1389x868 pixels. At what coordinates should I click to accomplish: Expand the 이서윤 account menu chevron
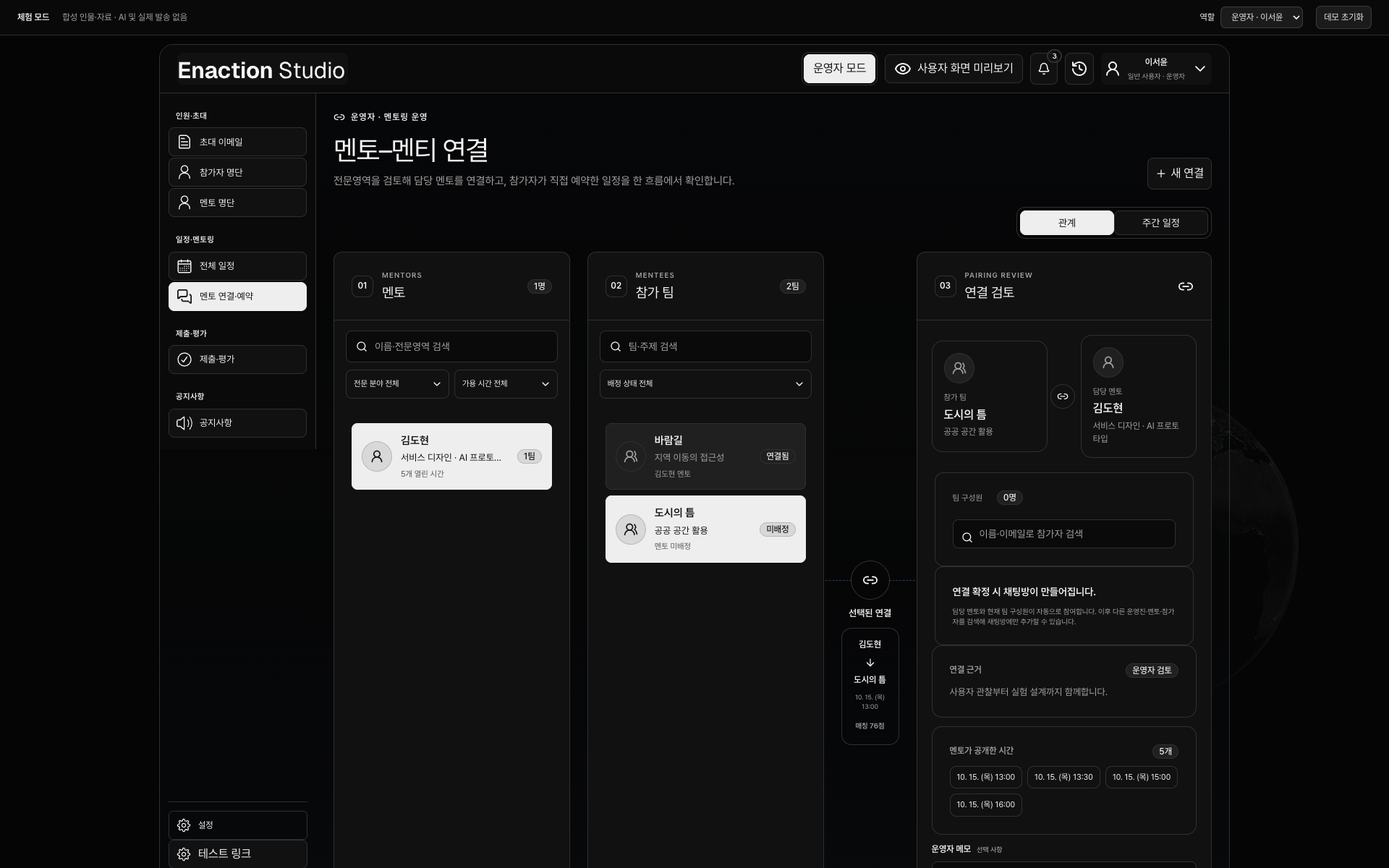coord(1199,69)
